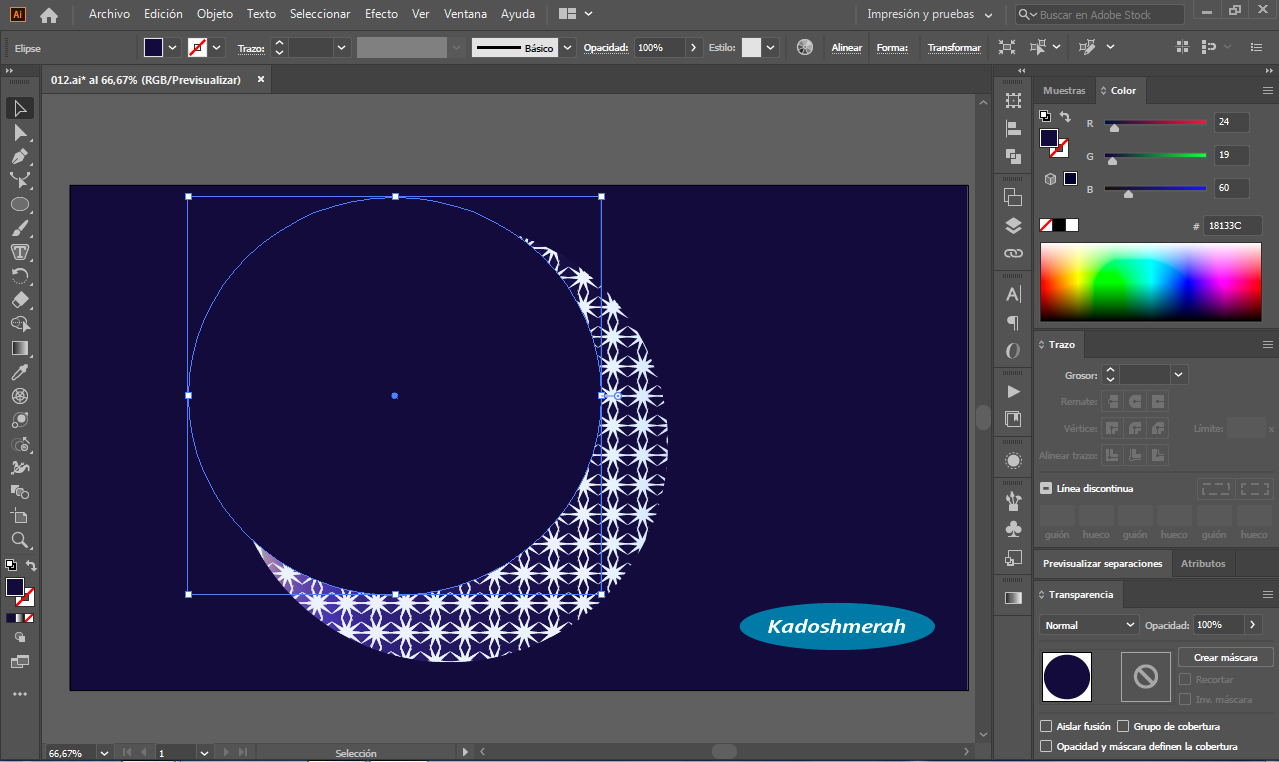Click the Alinear link in control bar
This screenshot has width=1279, height=762.
[x=846, y=47]
